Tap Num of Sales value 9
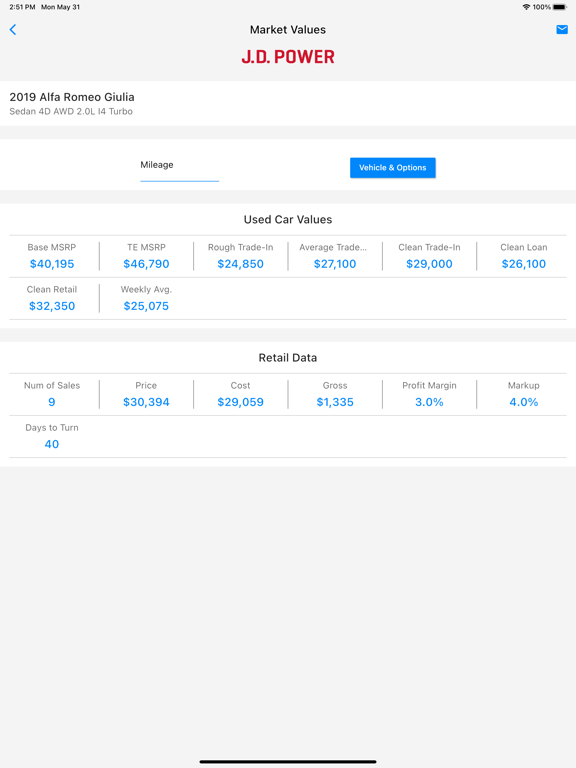Image resolution: width=576 pixels, height=768 pixels. pyautogui.click(x=52, y=402)
